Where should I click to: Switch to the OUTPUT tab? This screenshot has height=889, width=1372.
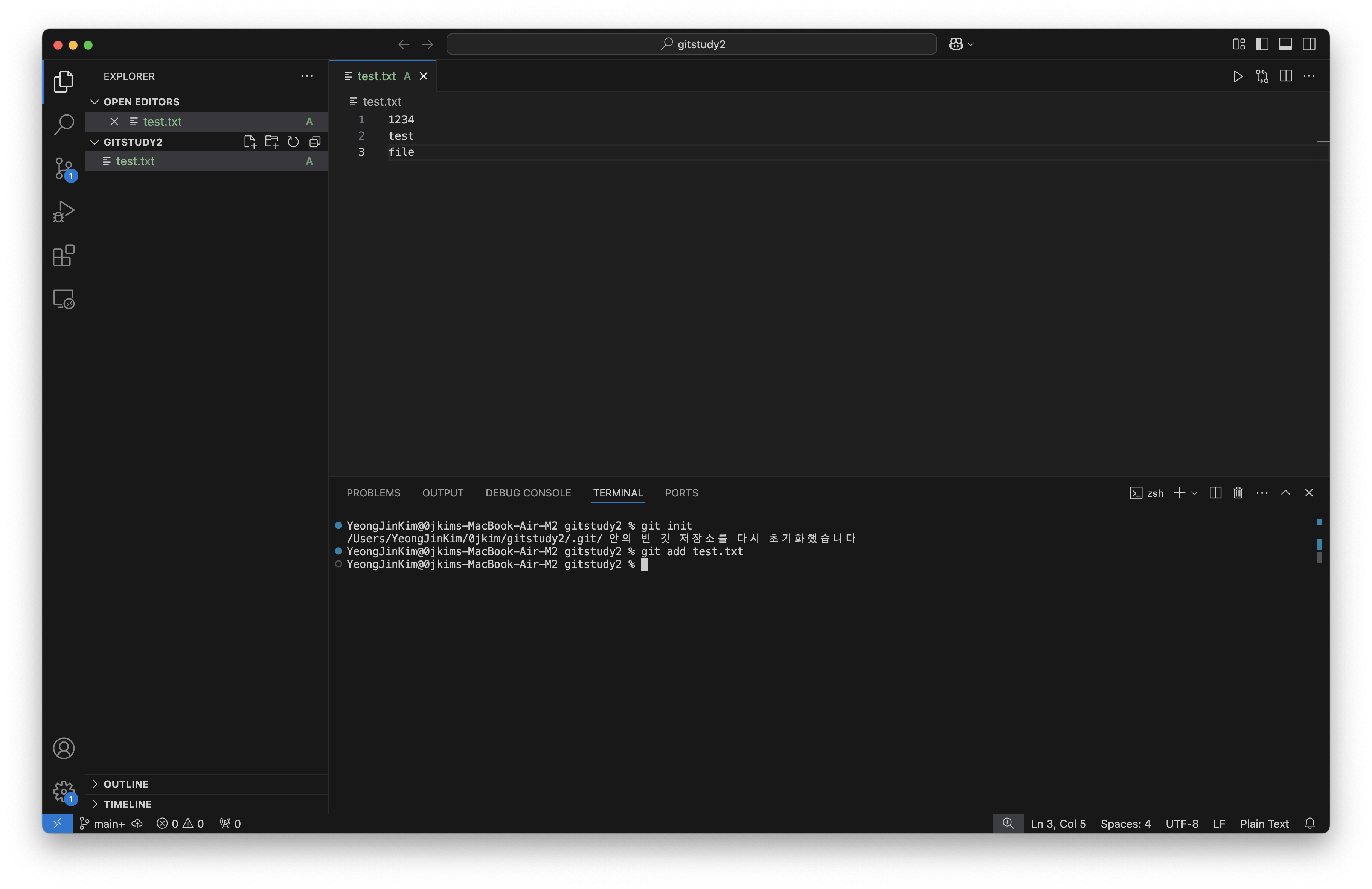(443, 493)
